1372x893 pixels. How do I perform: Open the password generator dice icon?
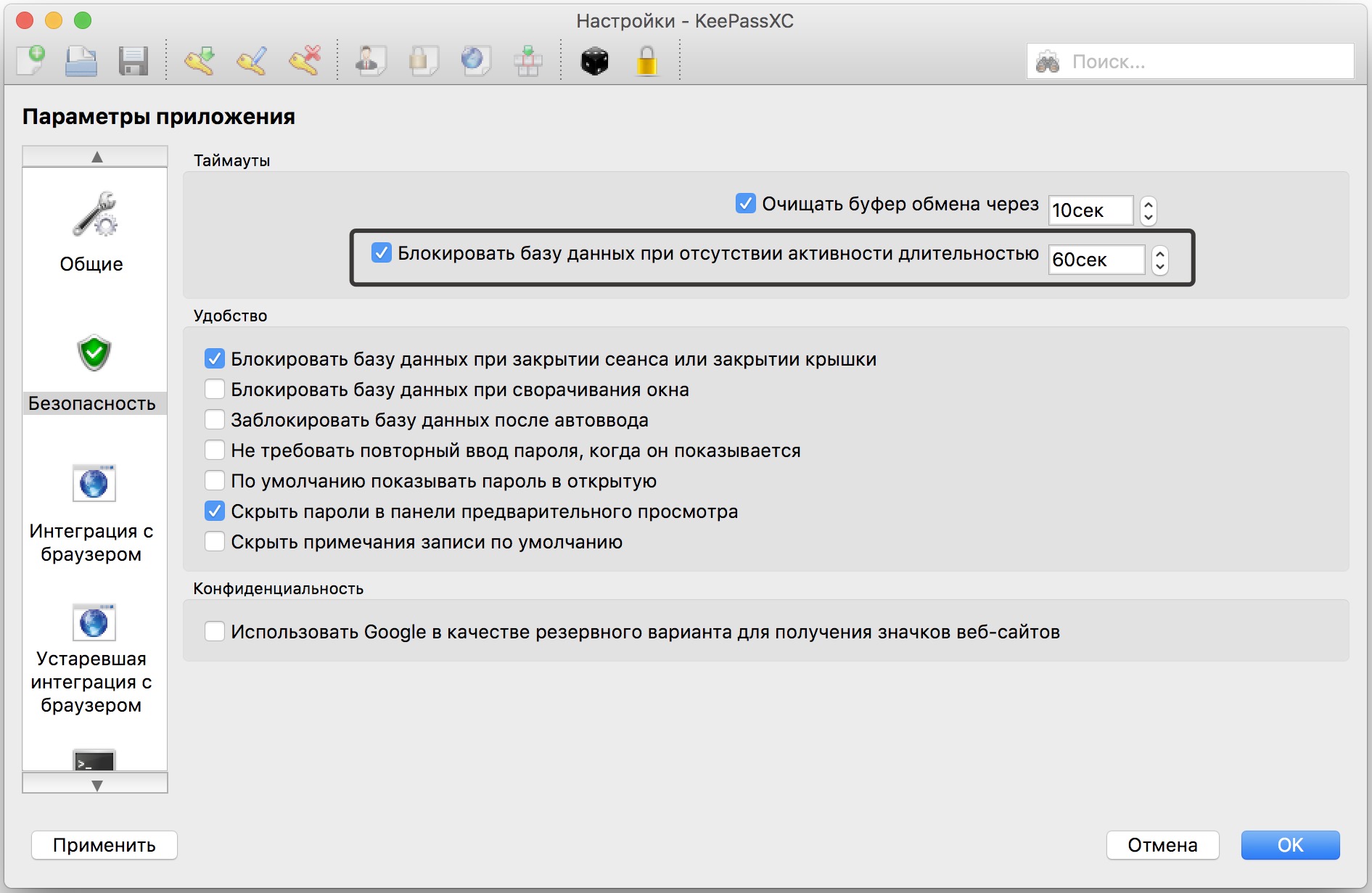[x=594, y=61]
